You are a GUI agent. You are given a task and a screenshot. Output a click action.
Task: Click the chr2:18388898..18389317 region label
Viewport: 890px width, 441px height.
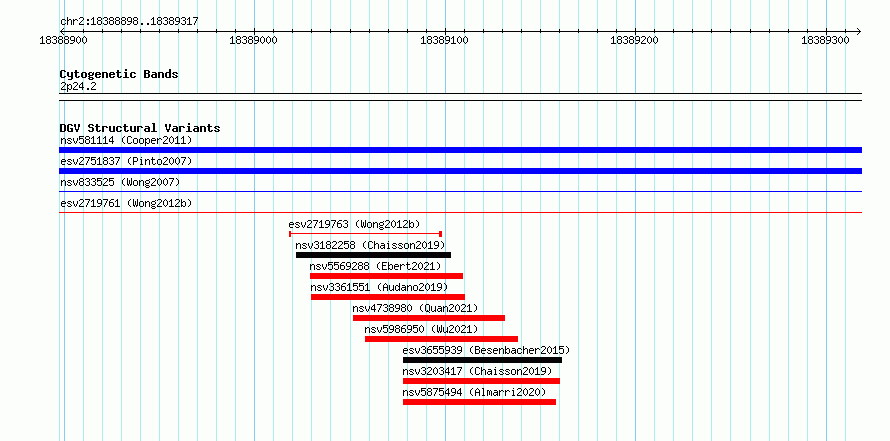click(x=129, y=22)
